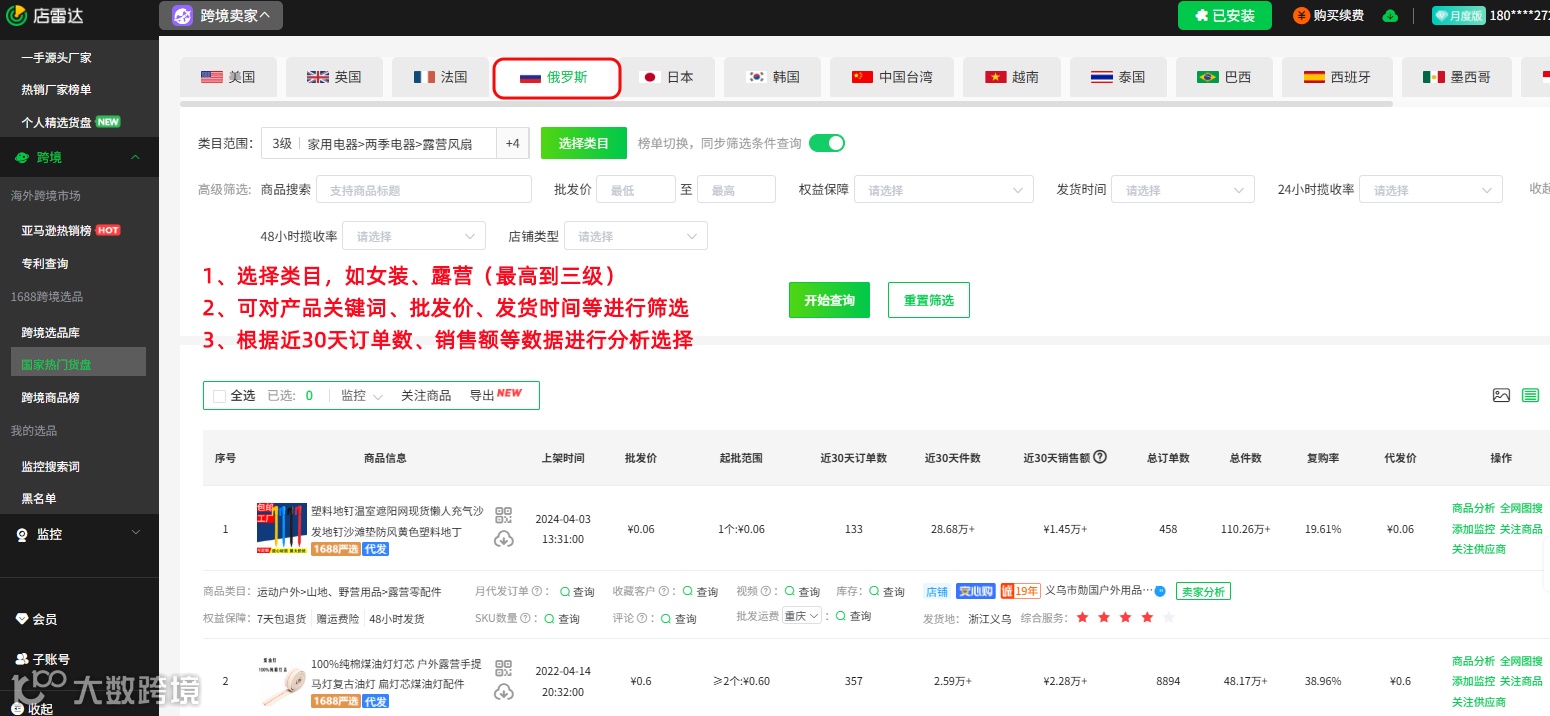Viewport: 1550px width, 716px height.
Task: Click 商品分析 for 塑料地钉 row
Action: (1473, 508)
